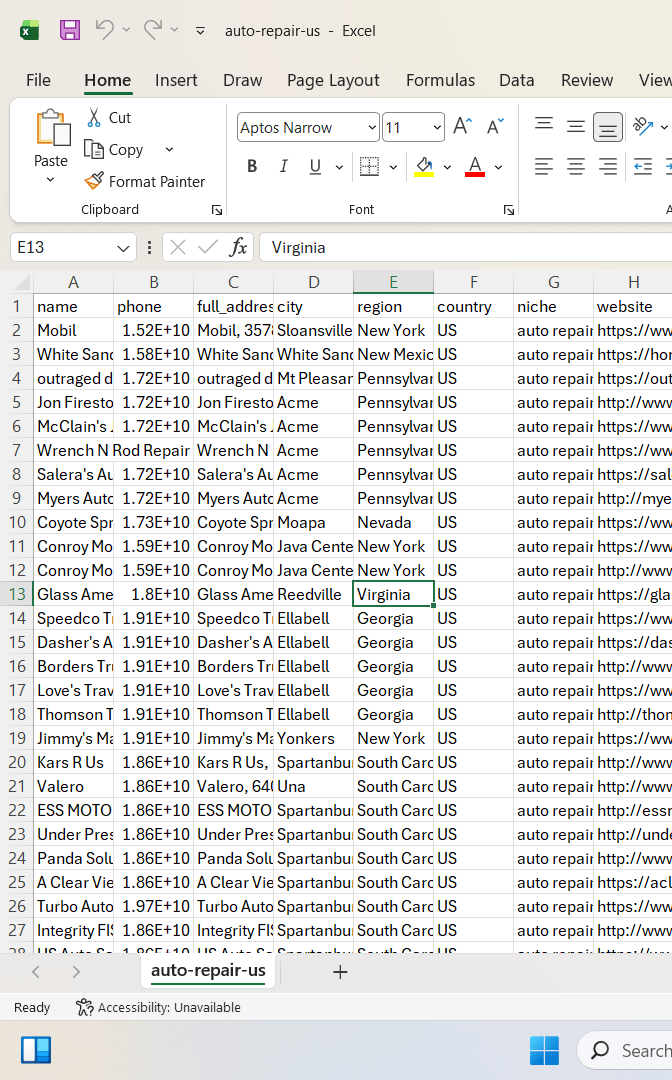This screenshot has height=1080, width=672.
Task: Switch to the Data tab
Action: click(516, 81)
